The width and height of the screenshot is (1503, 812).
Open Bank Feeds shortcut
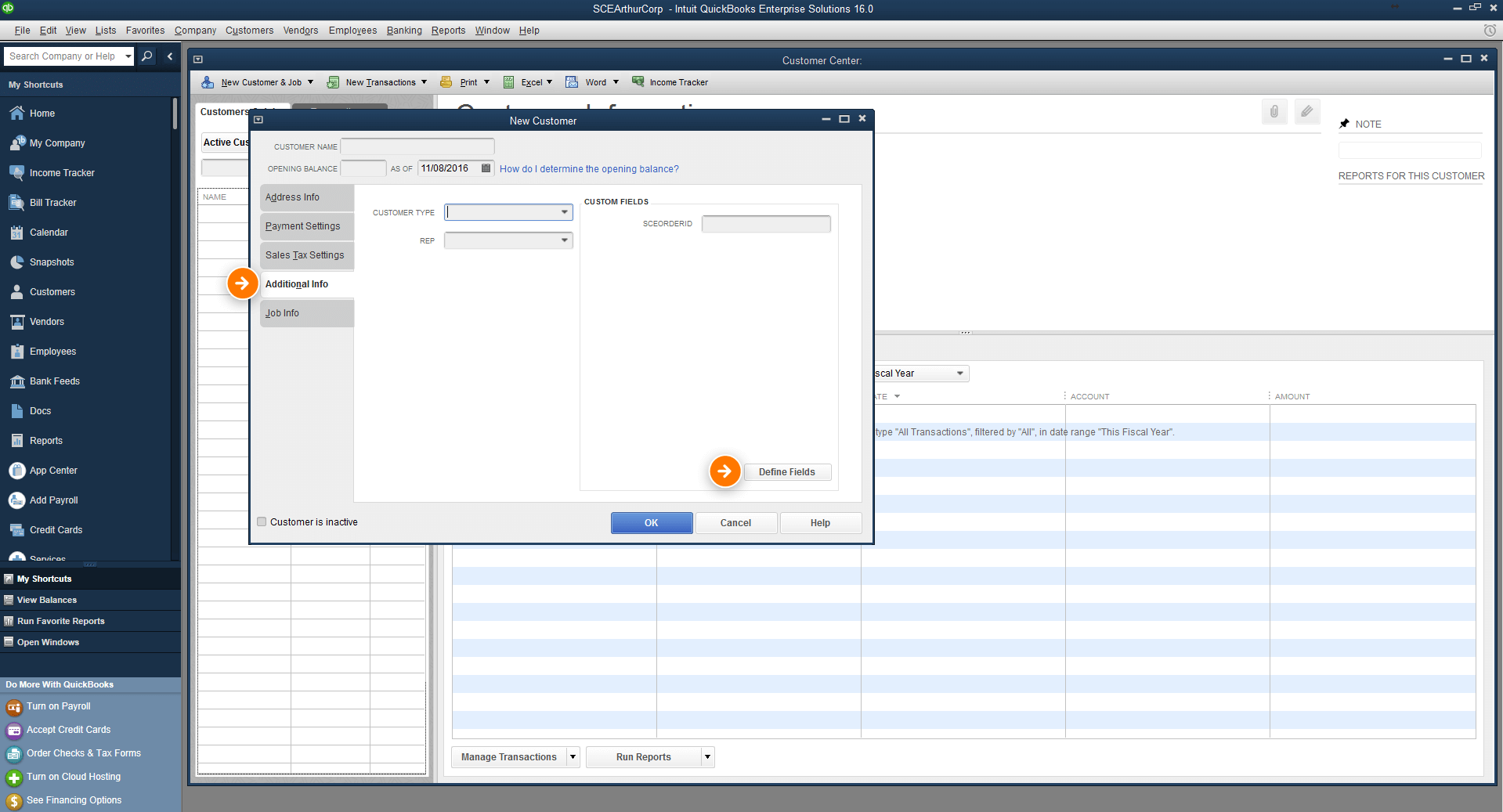(54, 381)
